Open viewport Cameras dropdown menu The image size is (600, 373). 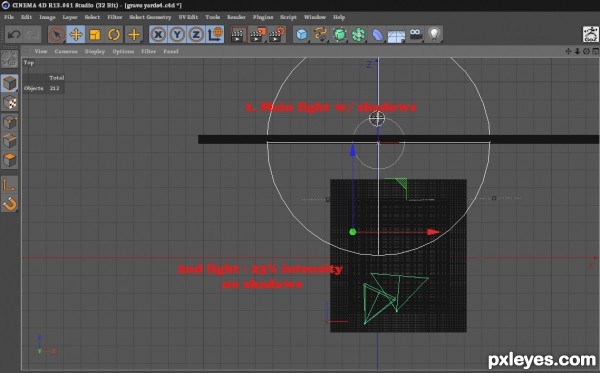[x=66, y=51]
